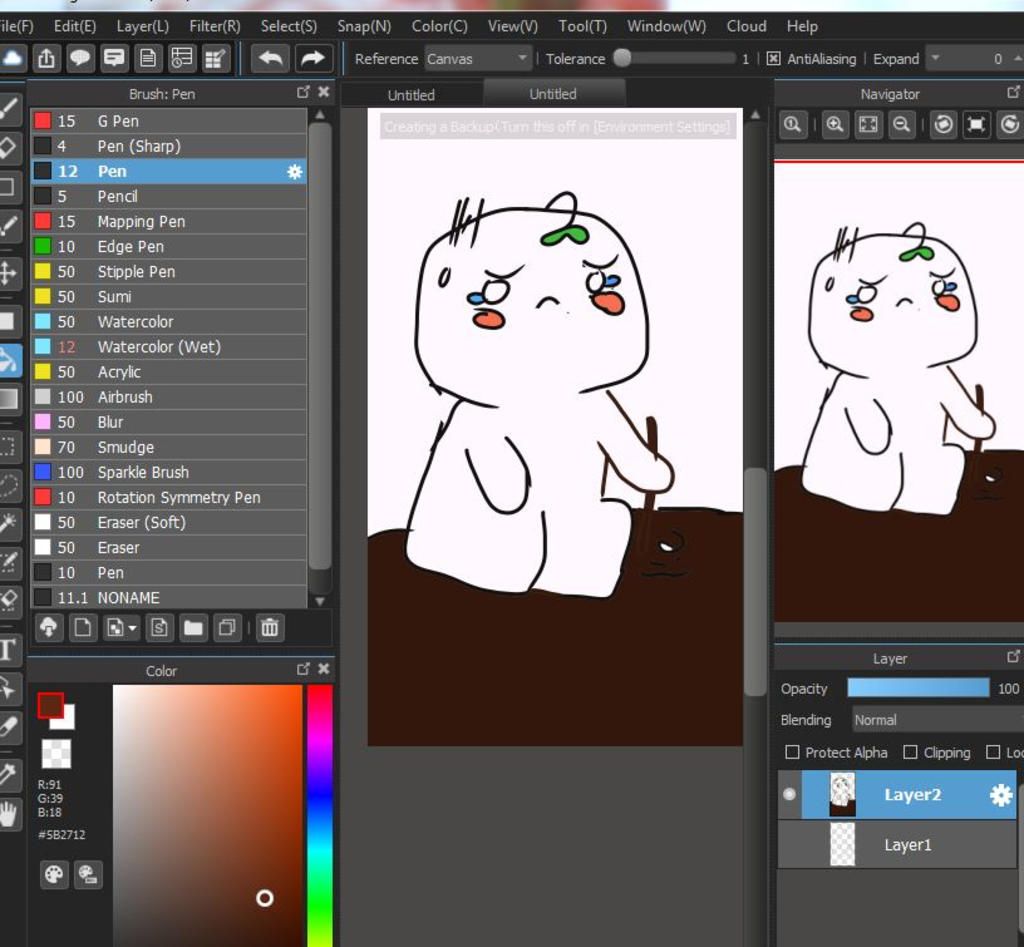Enable the Clipping checkbox
Screen dimensions: 1024x947
click(x=910, y=752)
